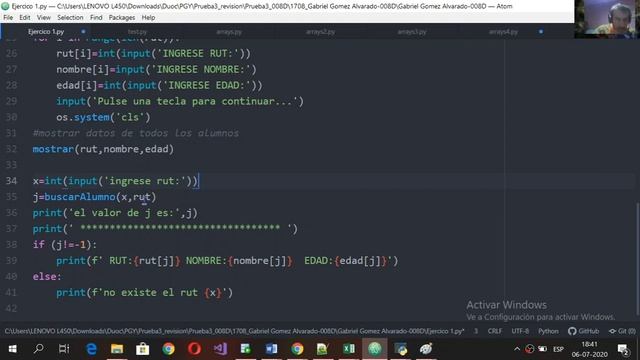Open the Help menu
The width and height of the screenshot is (640, 360).
coord(148,18)
